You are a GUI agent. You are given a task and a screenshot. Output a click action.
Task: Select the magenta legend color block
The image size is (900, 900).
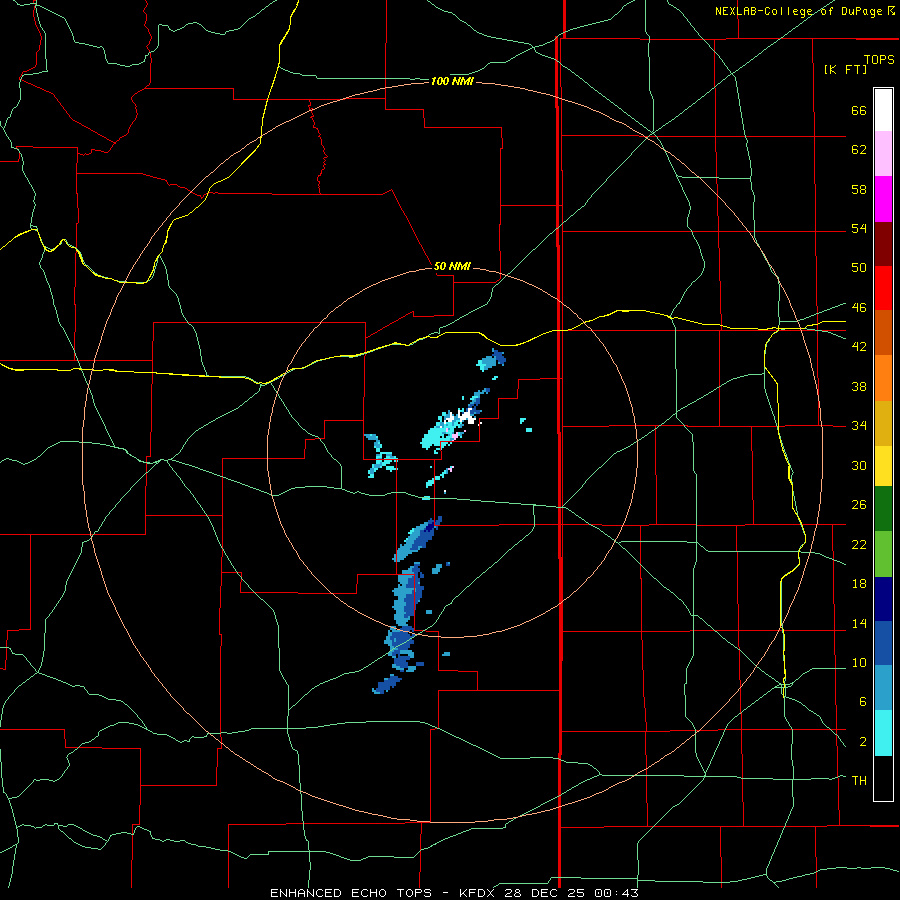pyautogui.click(x=883, y=199)
